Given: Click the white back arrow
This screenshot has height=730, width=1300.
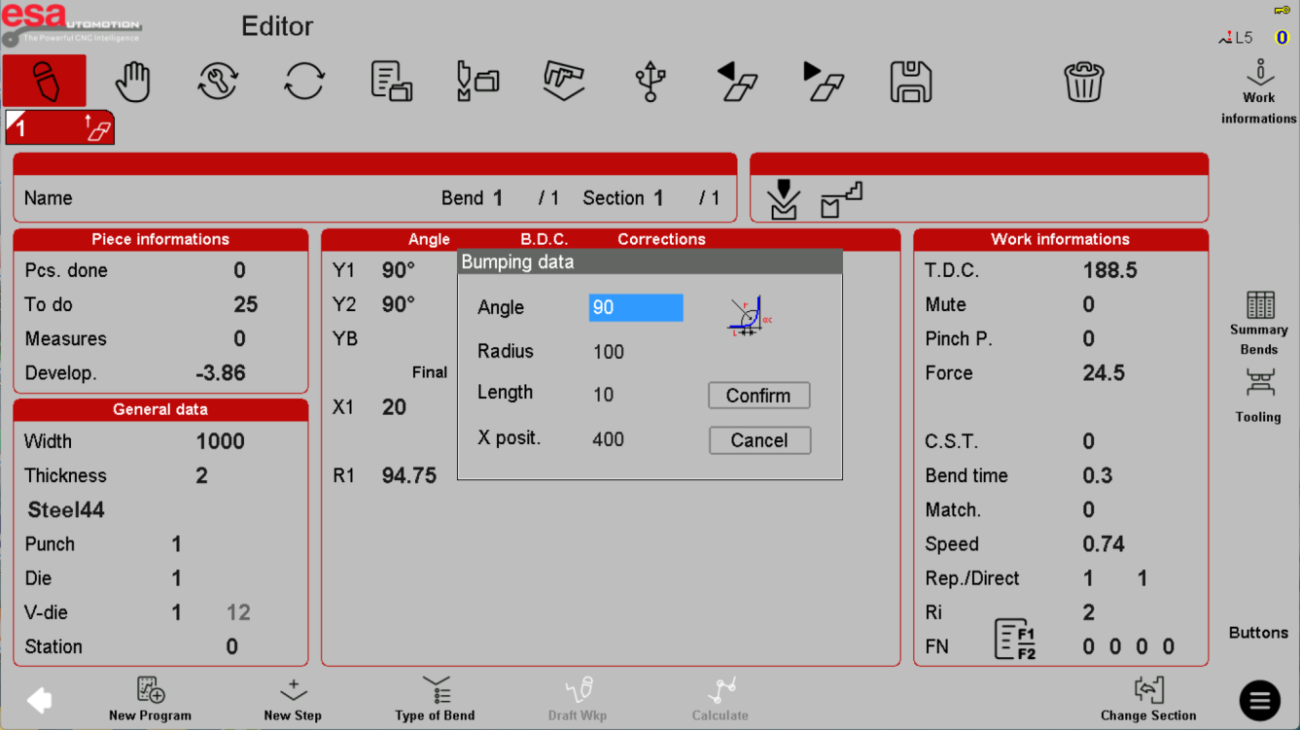Looking at the screenshot, I should coord(40,700).
